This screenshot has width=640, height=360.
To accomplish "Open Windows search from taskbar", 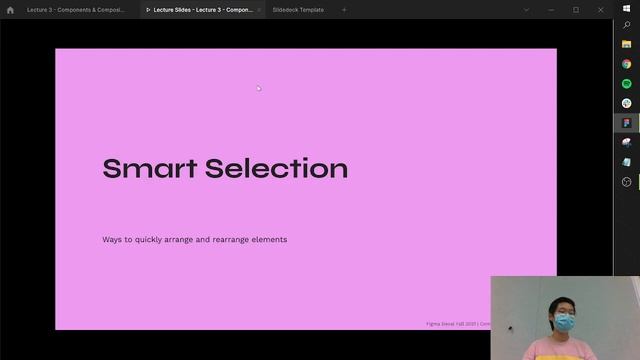I will [x=627, y=25].
